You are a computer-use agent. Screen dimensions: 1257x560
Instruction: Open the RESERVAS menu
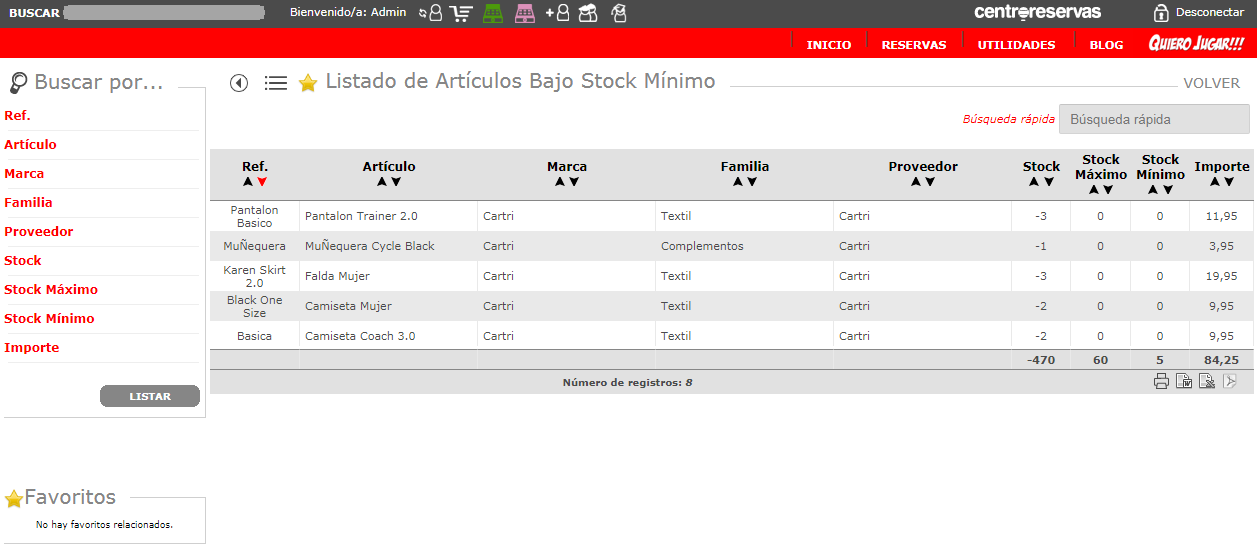click(x=914, y=45)
